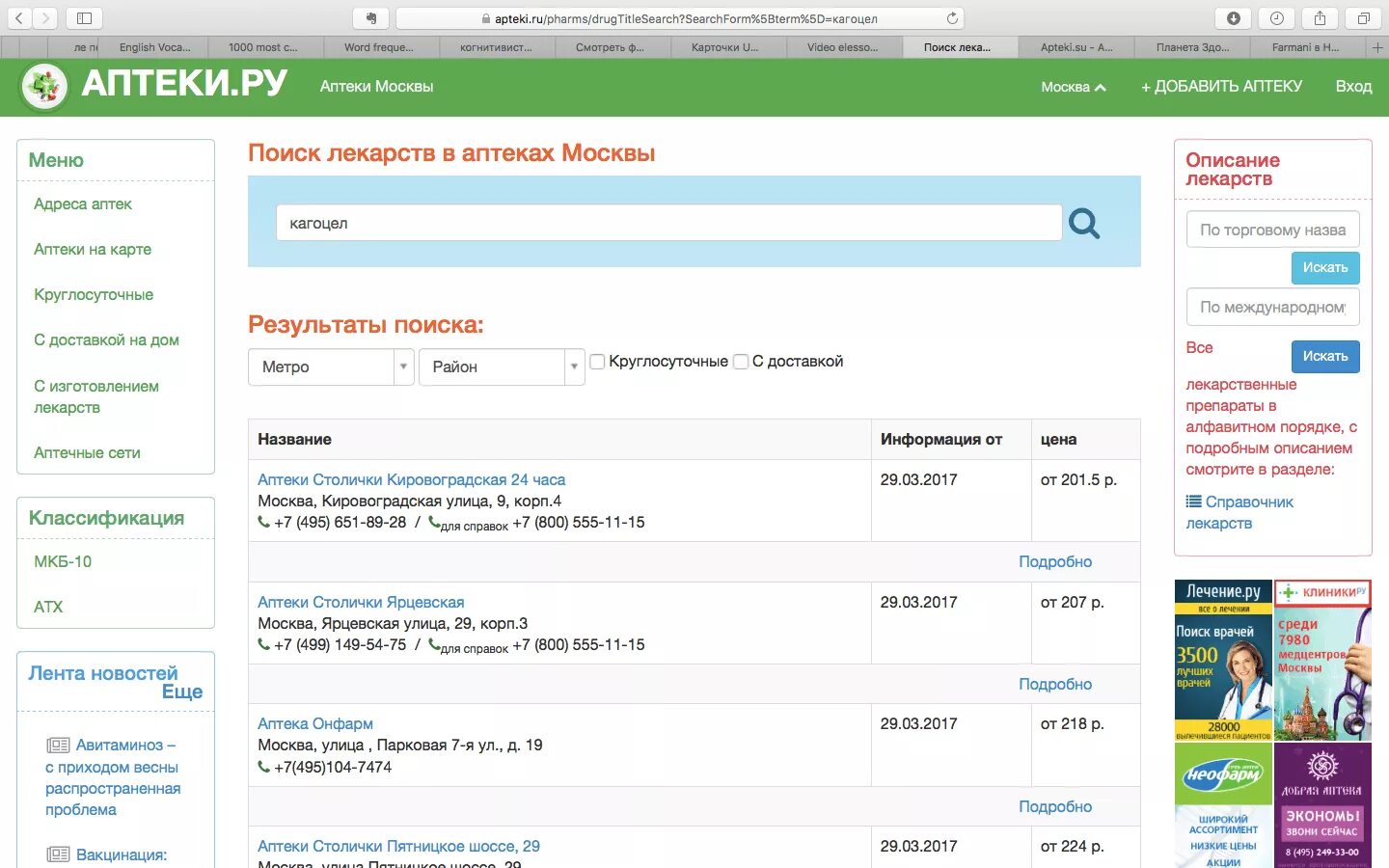1389x868 pixels.
Task: Click the Аптеки Москвы header link
Action: [376, 87]
